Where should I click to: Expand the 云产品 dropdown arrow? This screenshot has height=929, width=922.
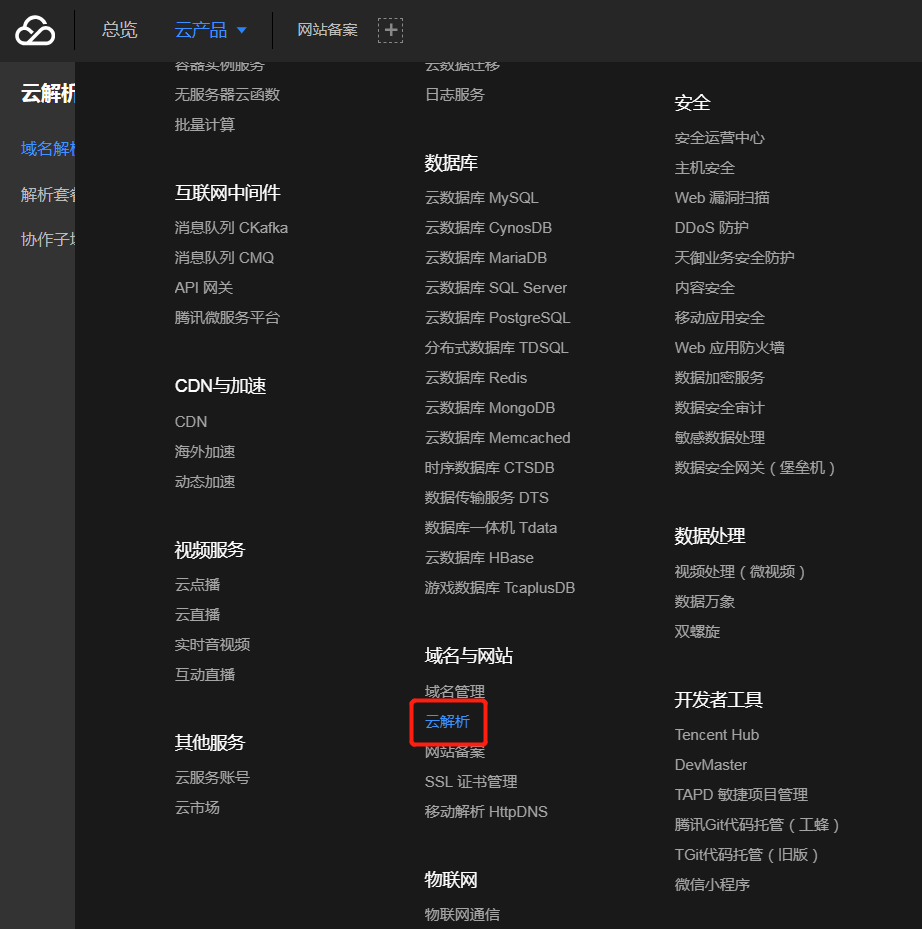(x=242, y=30)
